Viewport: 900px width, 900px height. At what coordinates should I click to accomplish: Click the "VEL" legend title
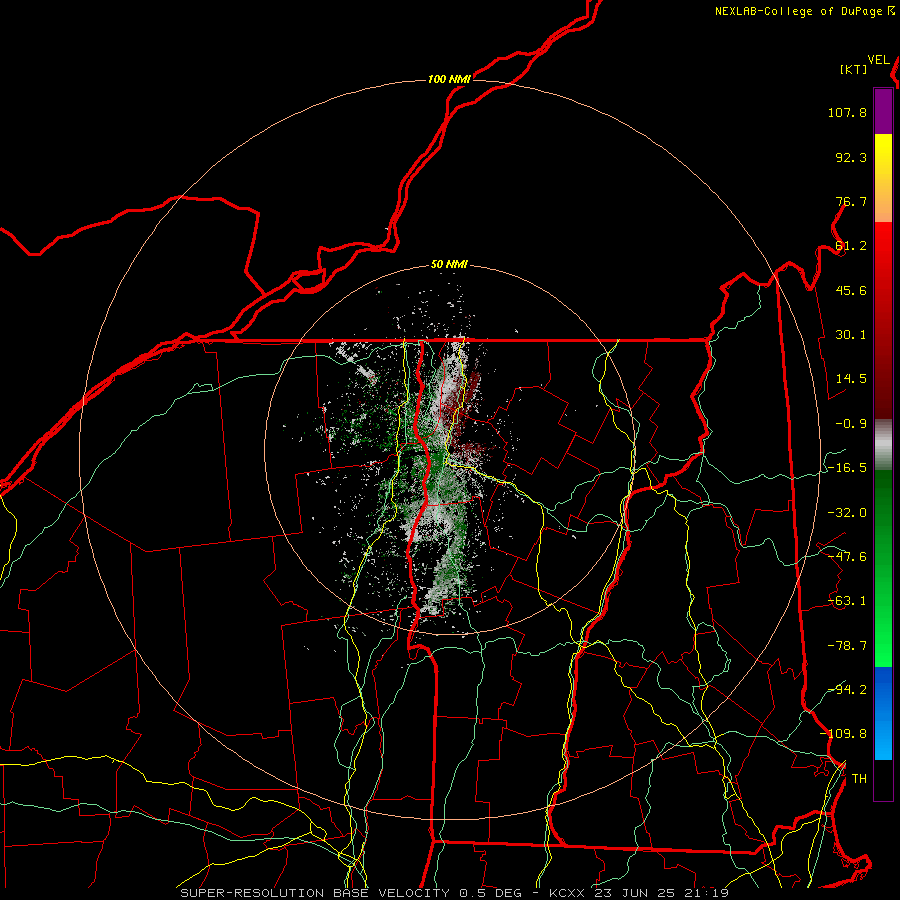pos(879,60)
